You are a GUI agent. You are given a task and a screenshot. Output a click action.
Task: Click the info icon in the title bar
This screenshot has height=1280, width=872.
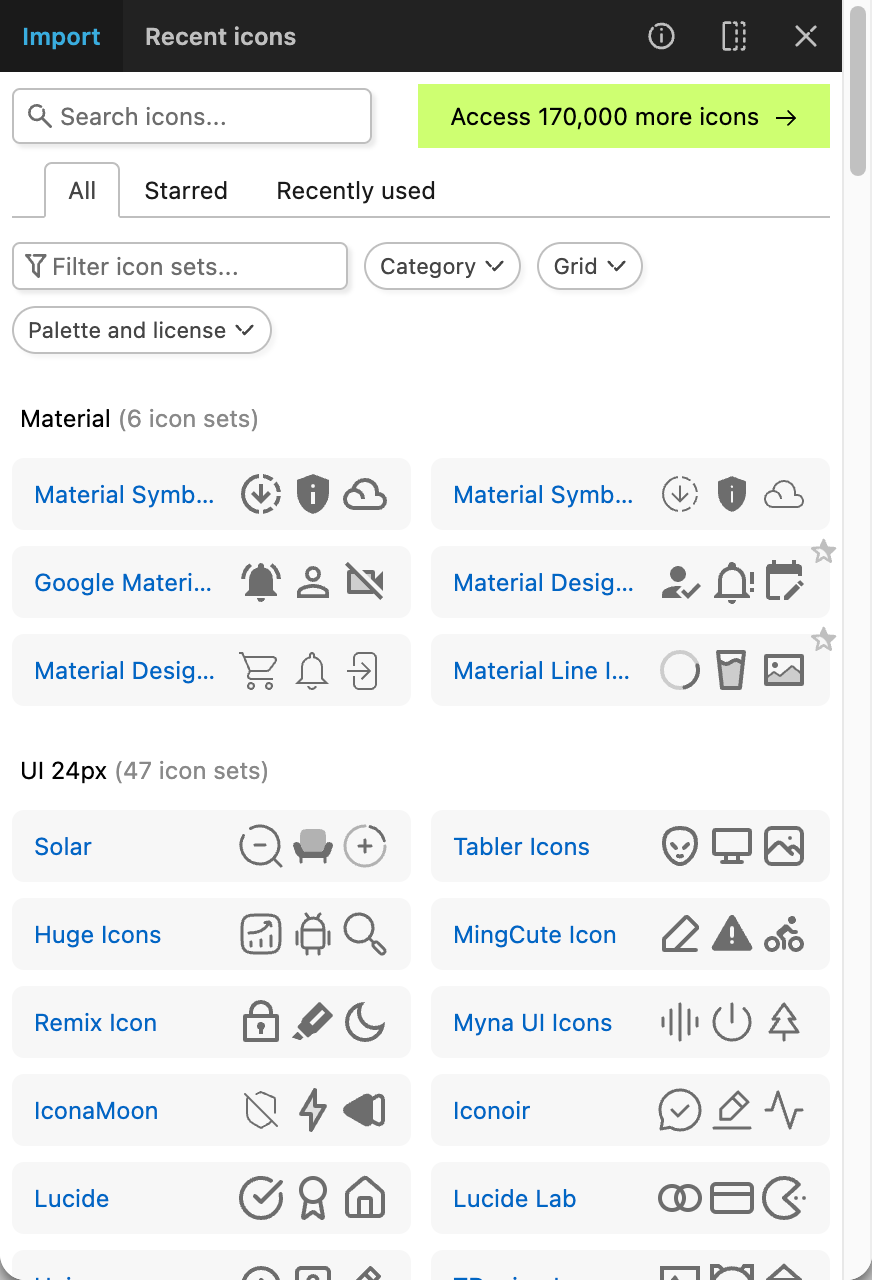coord(661,36)
